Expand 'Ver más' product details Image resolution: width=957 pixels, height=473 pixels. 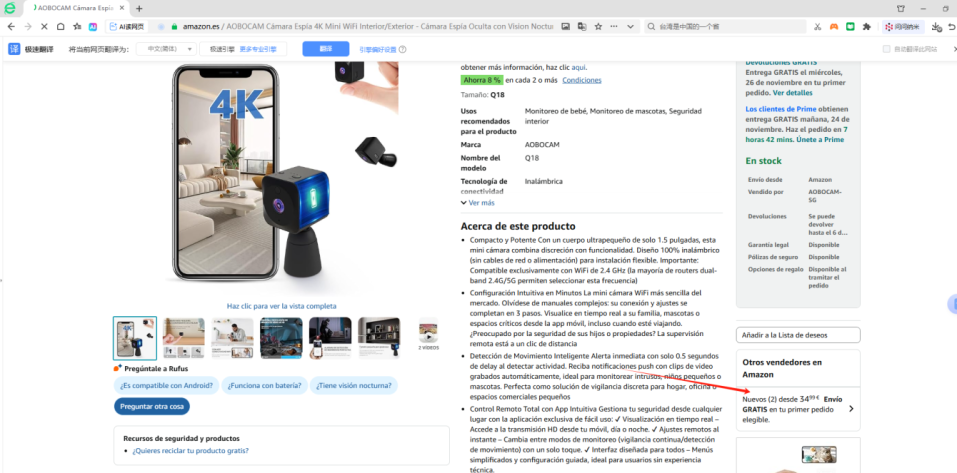coord(478,202)
